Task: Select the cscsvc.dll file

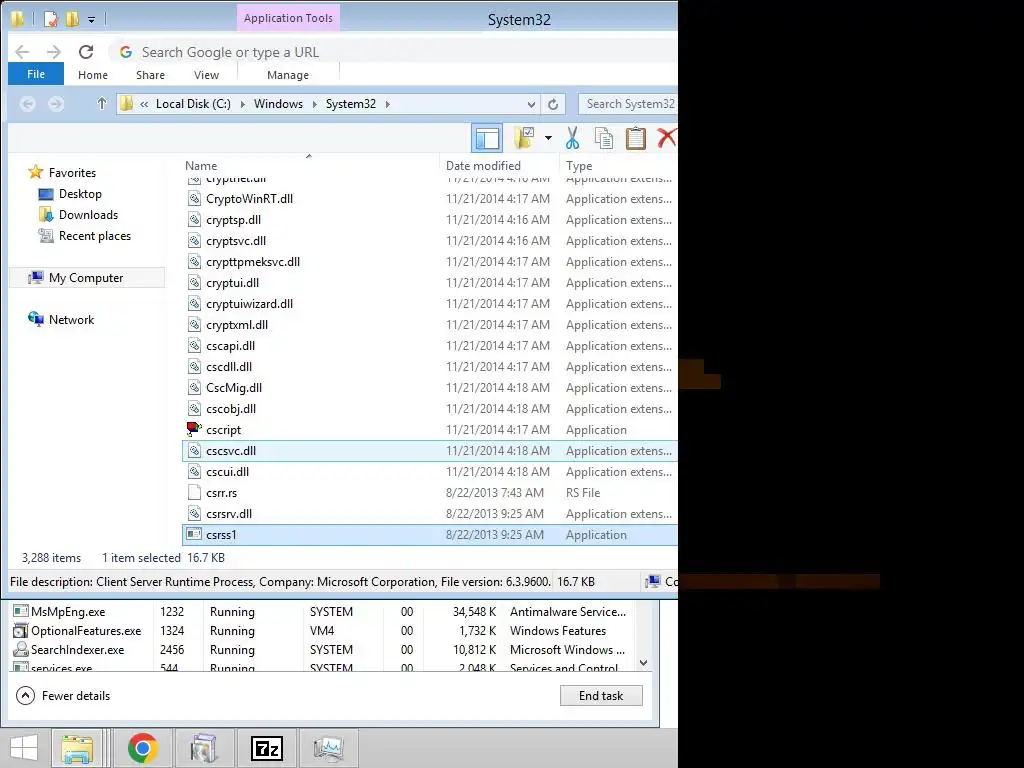Action: pyautogui.click(x=430, y=451)
